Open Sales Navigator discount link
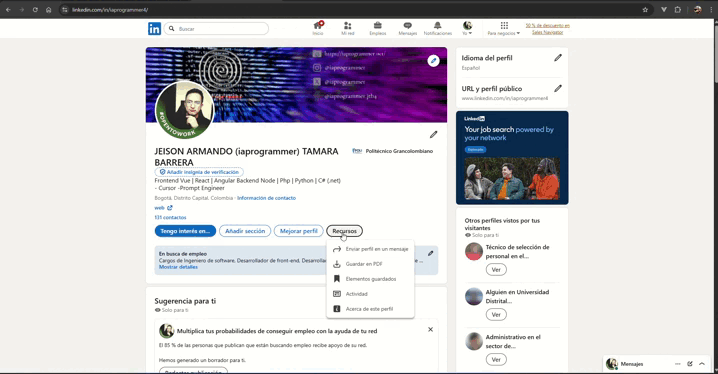The width and height of the screenshot is (718, 374). pos(548,29)
